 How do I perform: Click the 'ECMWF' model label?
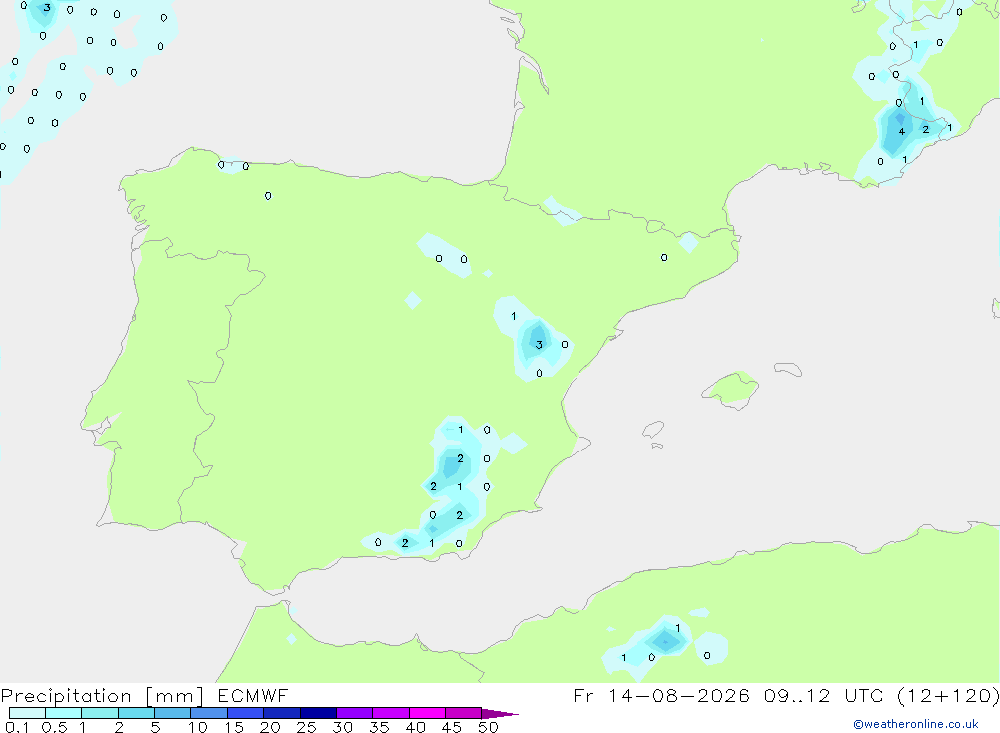(x=253, y=696)
